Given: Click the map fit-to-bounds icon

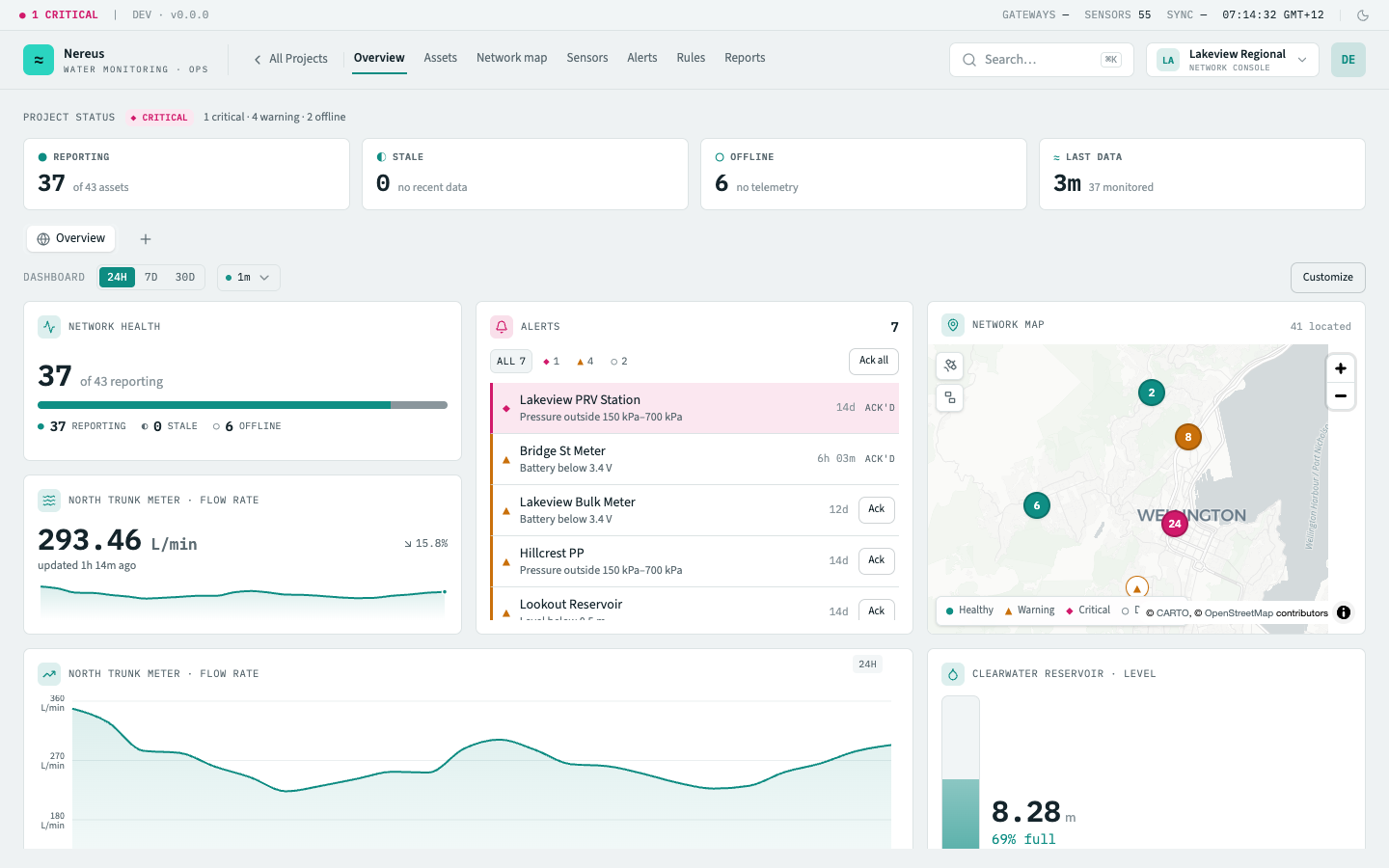Looking at the screenshot, I should (x=950, y=397).
